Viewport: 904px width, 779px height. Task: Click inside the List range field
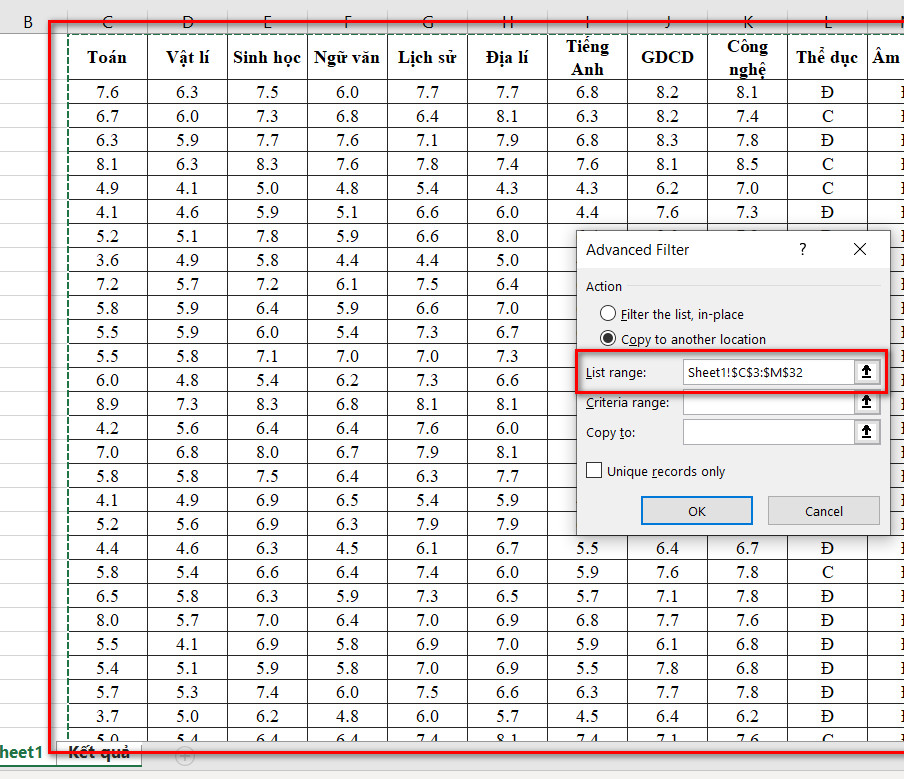[765, 372]
